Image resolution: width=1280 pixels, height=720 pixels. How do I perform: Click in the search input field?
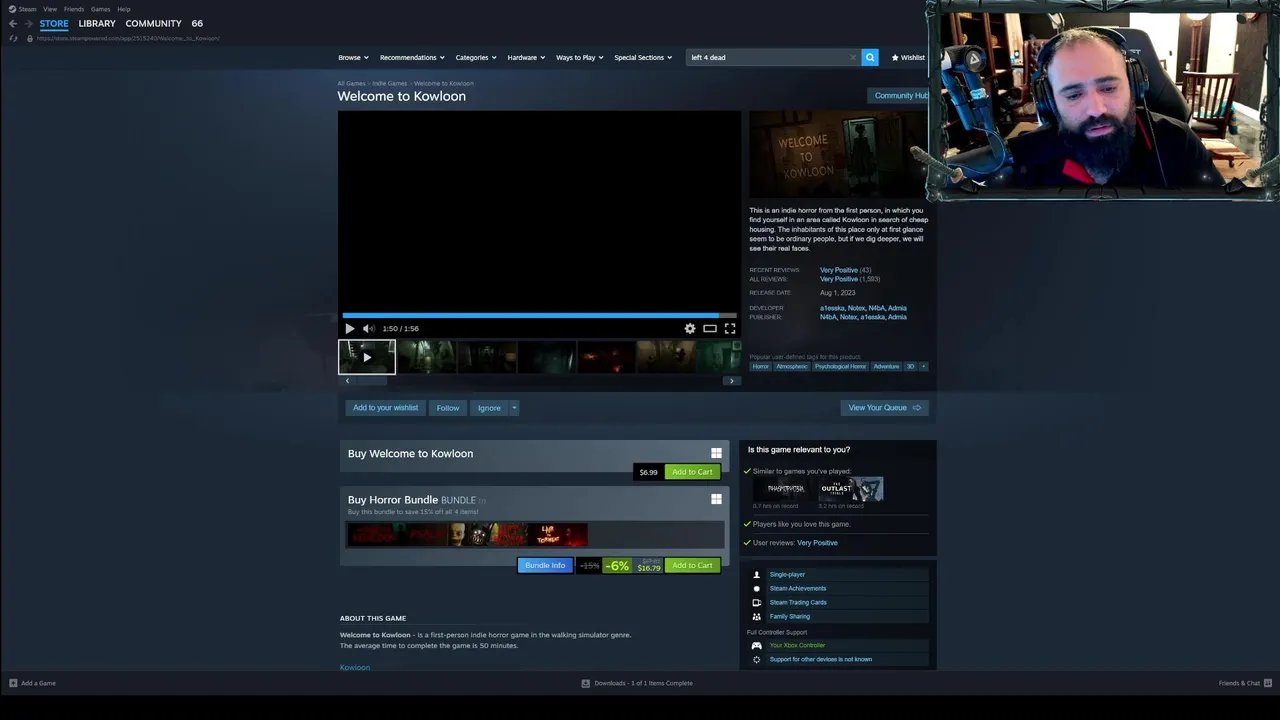[x=768, y=57]
